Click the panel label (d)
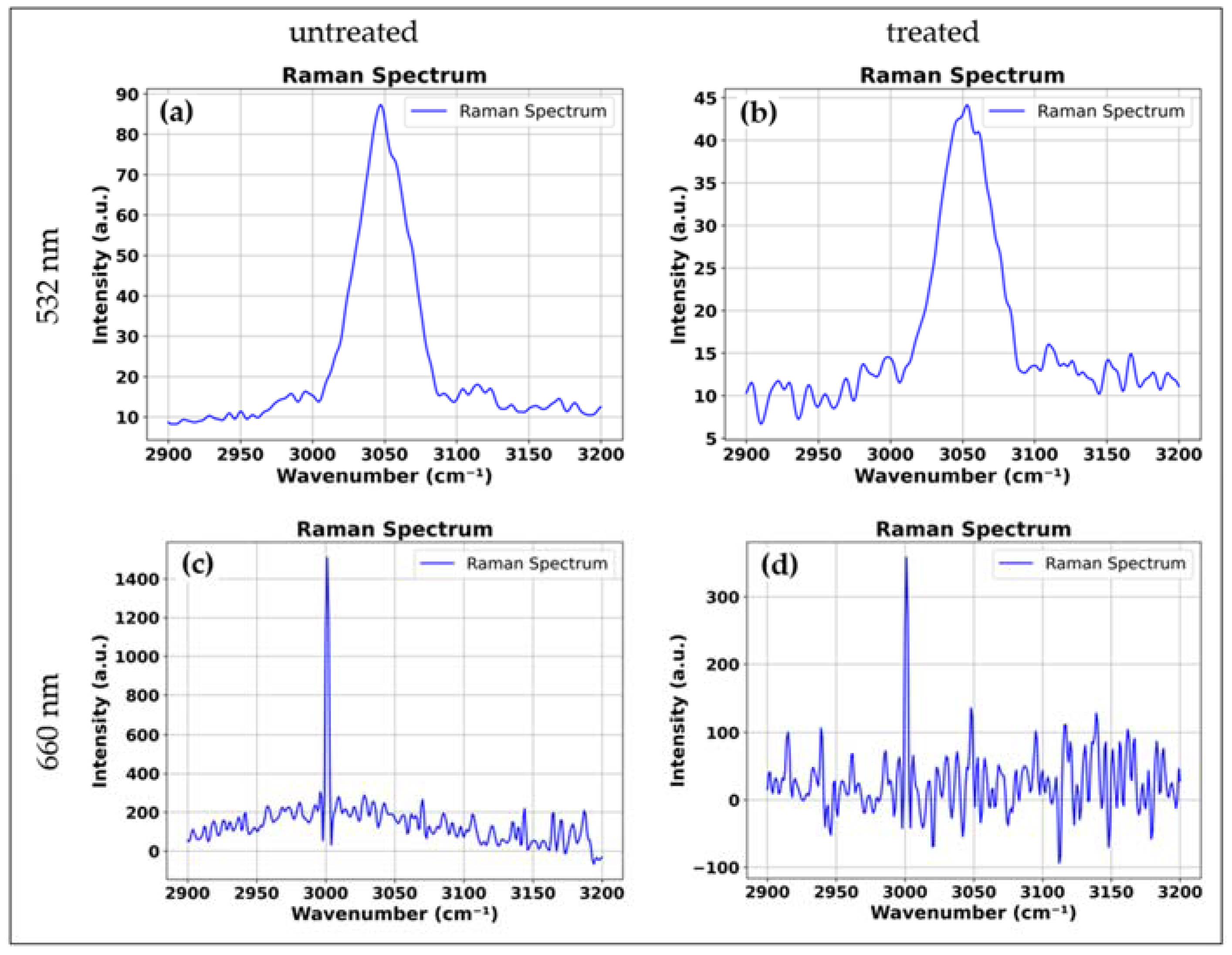This screenshot has height=955, width=1232. (x=779, y=565)
